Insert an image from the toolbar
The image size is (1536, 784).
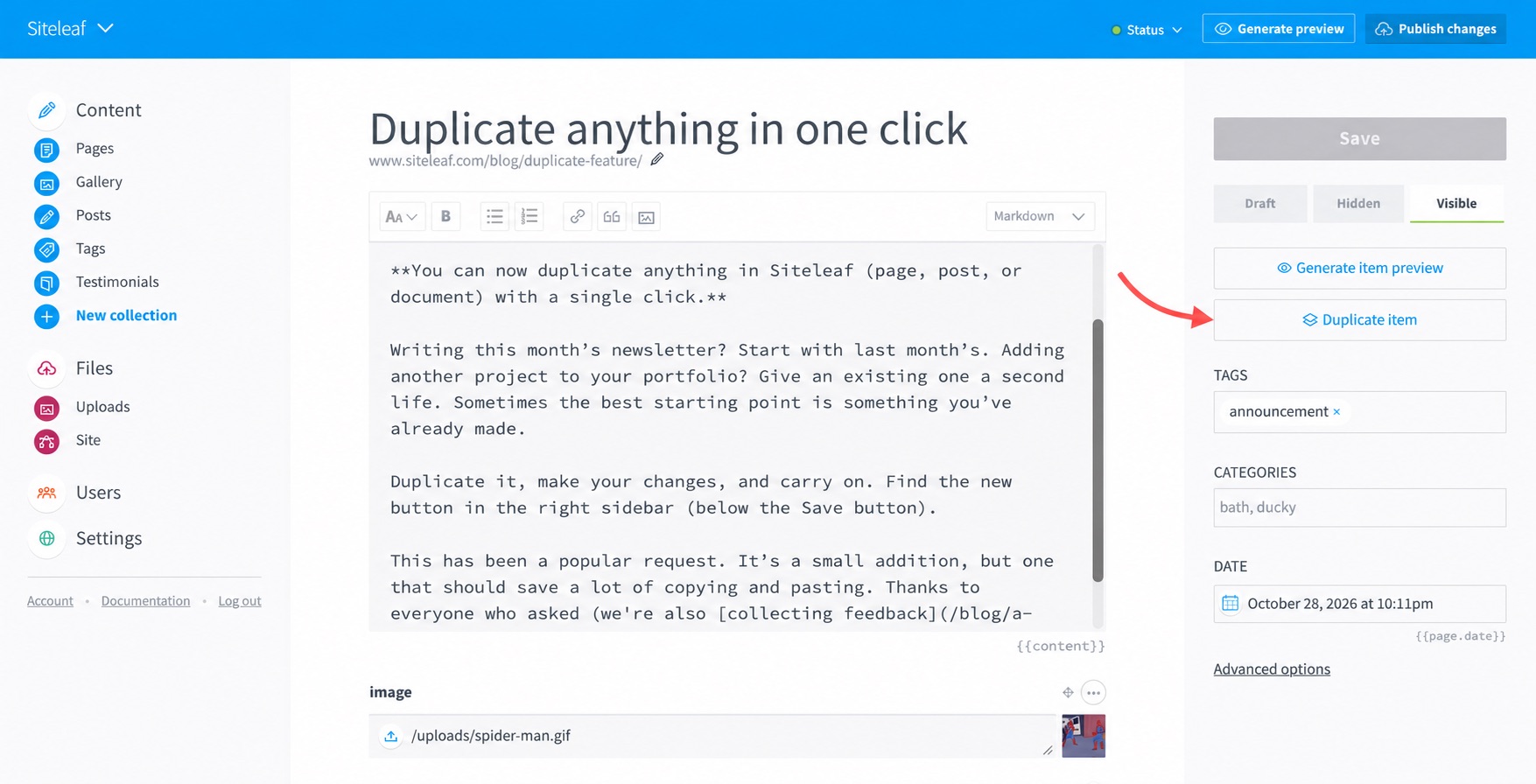click(x=646, y=216)
